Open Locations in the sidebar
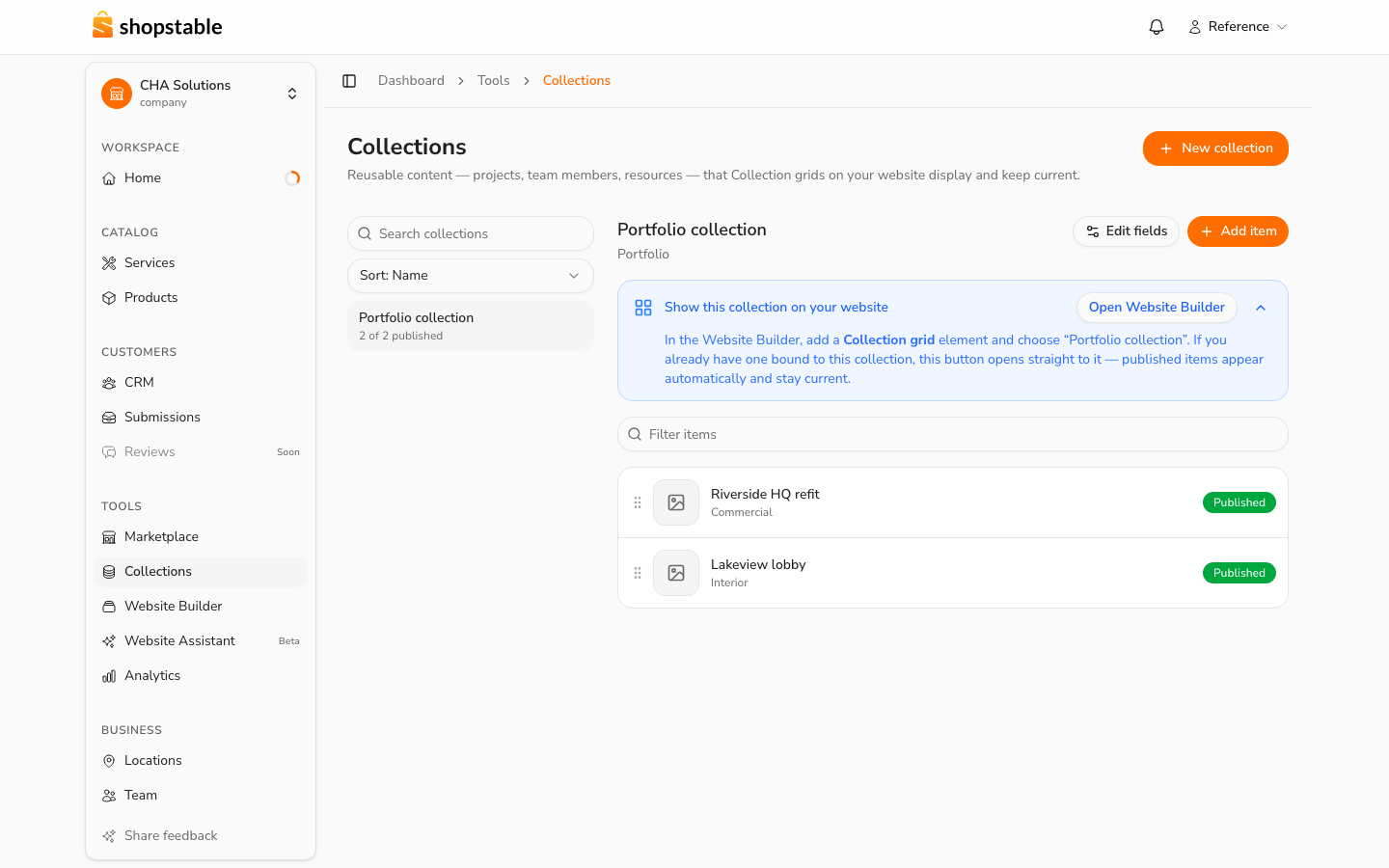 (x=201, y=761)
